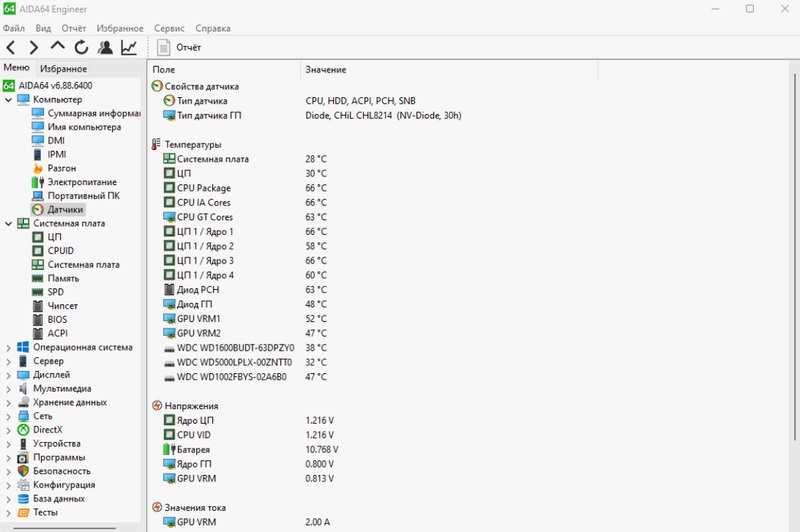The image size is (800, 532).
Task: Collapse the Системная плата tree node
Action: point(8,223)
